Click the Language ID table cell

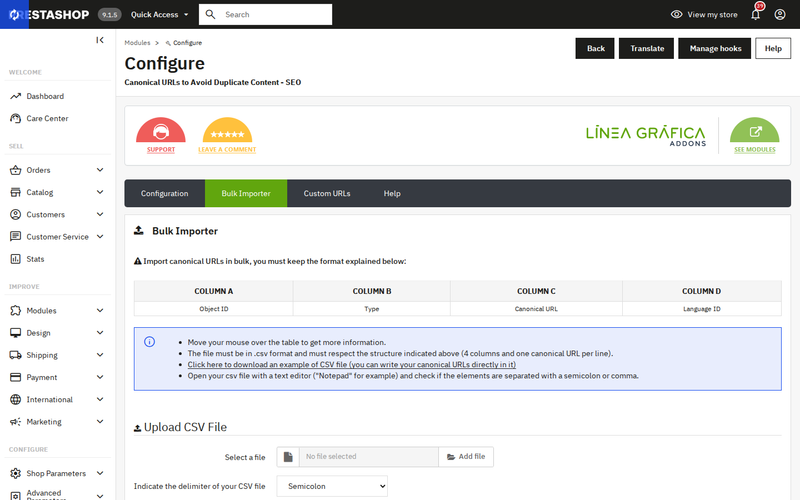pyautogui.click(x=702, y=309)
